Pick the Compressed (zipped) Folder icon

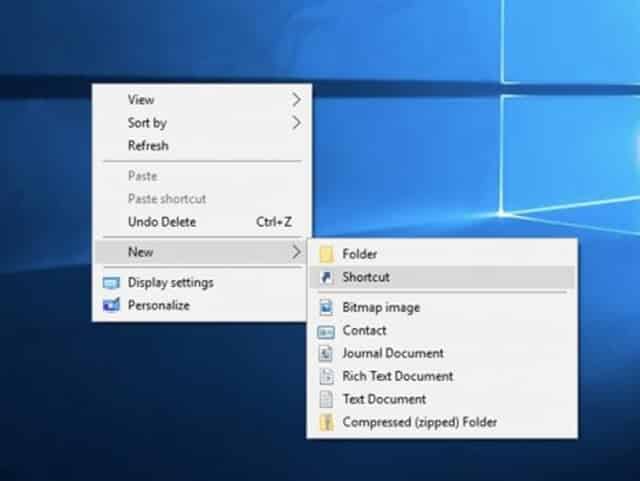pyautogui.click(x=324, y=423)
